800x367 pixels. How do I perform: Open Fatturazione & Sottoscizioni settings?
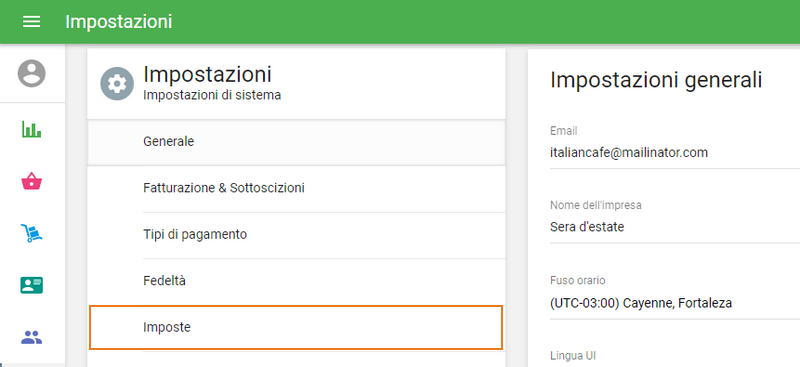click(296, 188)
